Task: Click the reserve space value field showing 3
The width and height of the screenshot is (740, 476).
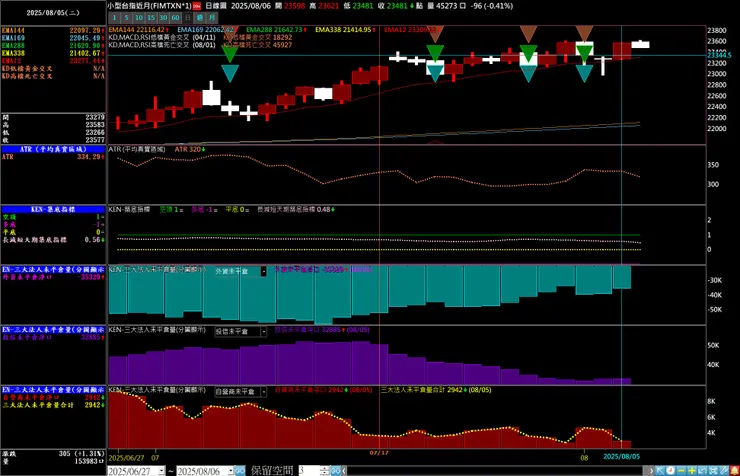Action: point(309,470)
